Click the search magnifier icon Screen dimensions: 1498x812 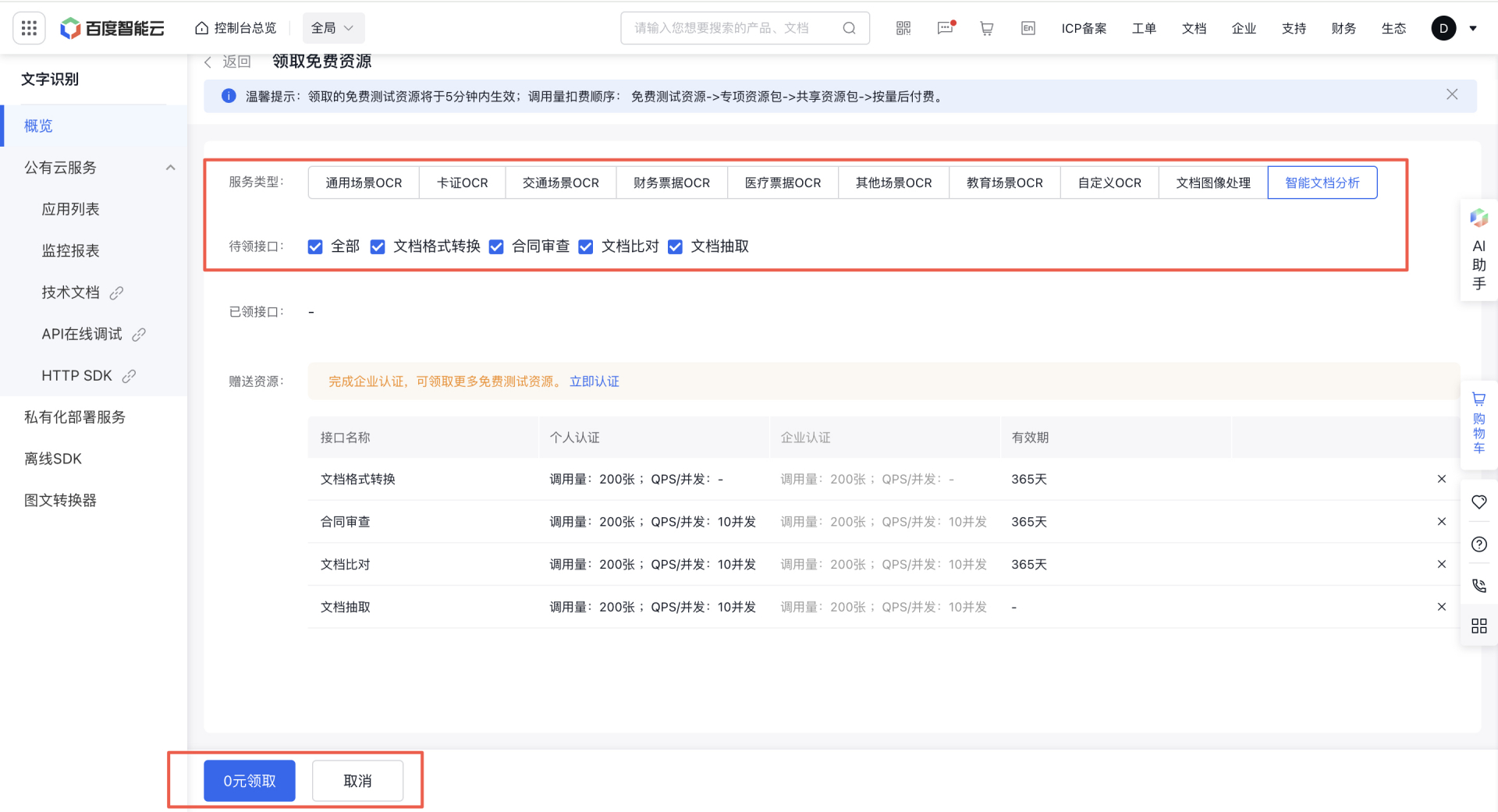click(x=849, y=28)
